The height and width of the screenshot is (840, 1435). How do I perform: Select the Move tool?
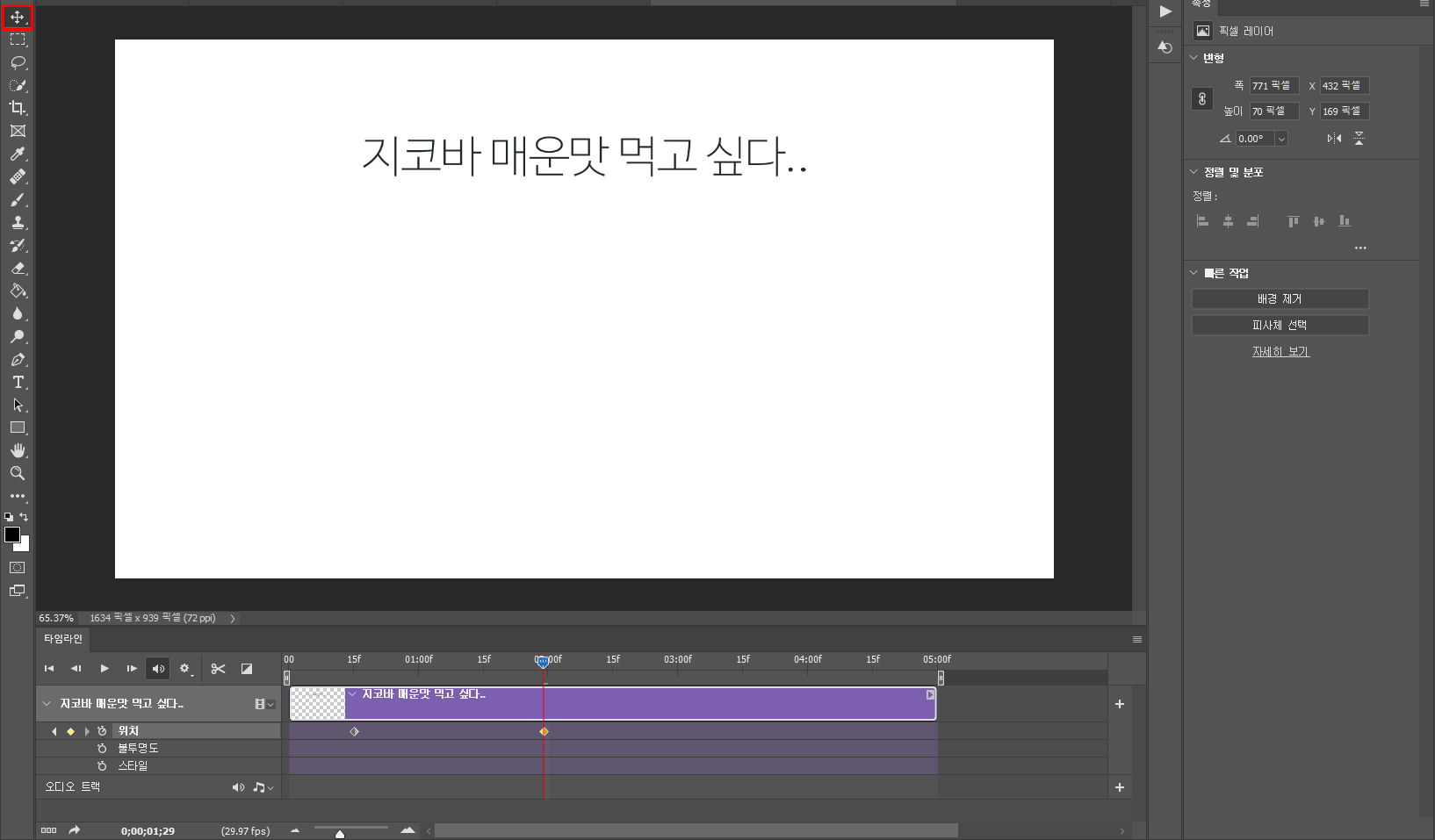click(x=18, y=17)
